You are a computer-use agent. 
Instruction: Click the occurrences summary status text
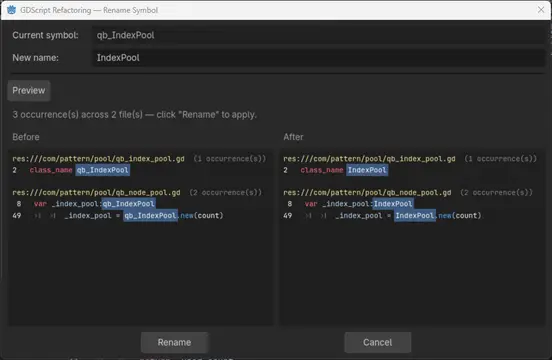click(134, 115)
